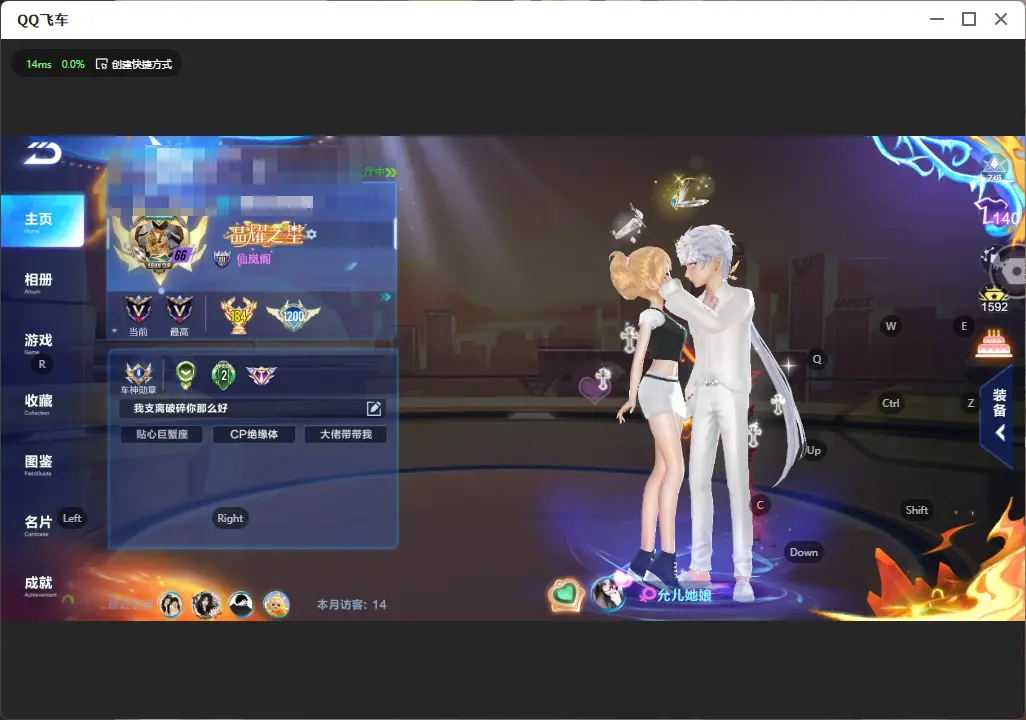1026x720 pixels.
Task: Expand the 装备 side panel
Action: pos(999,414)
